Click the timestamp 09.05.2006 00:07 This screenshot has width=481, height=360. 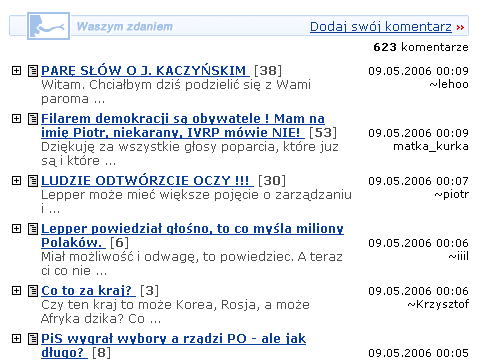click(x=418, y=181)
